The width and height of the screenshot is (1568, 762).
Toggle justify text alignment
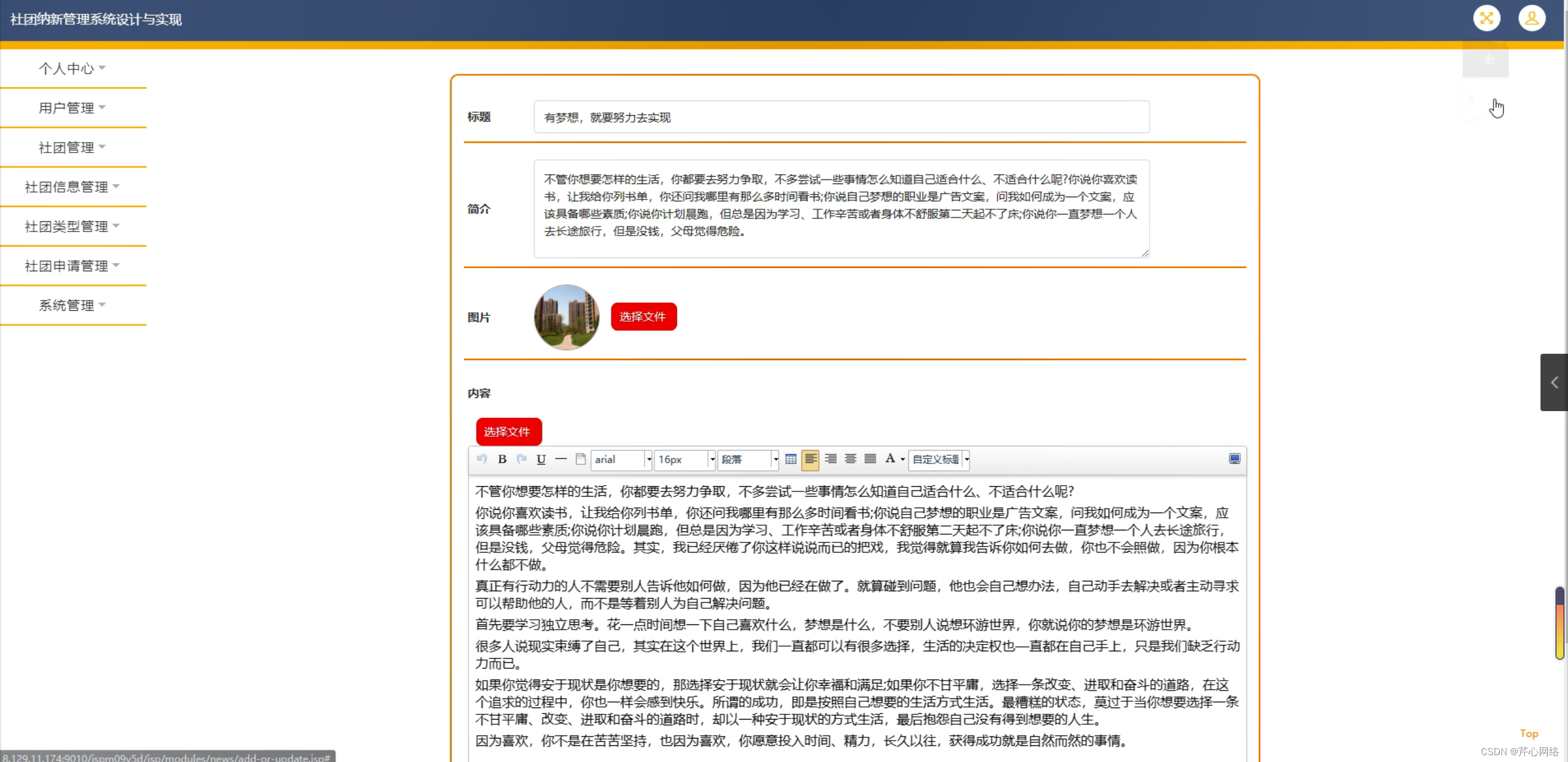pos(871,459)
